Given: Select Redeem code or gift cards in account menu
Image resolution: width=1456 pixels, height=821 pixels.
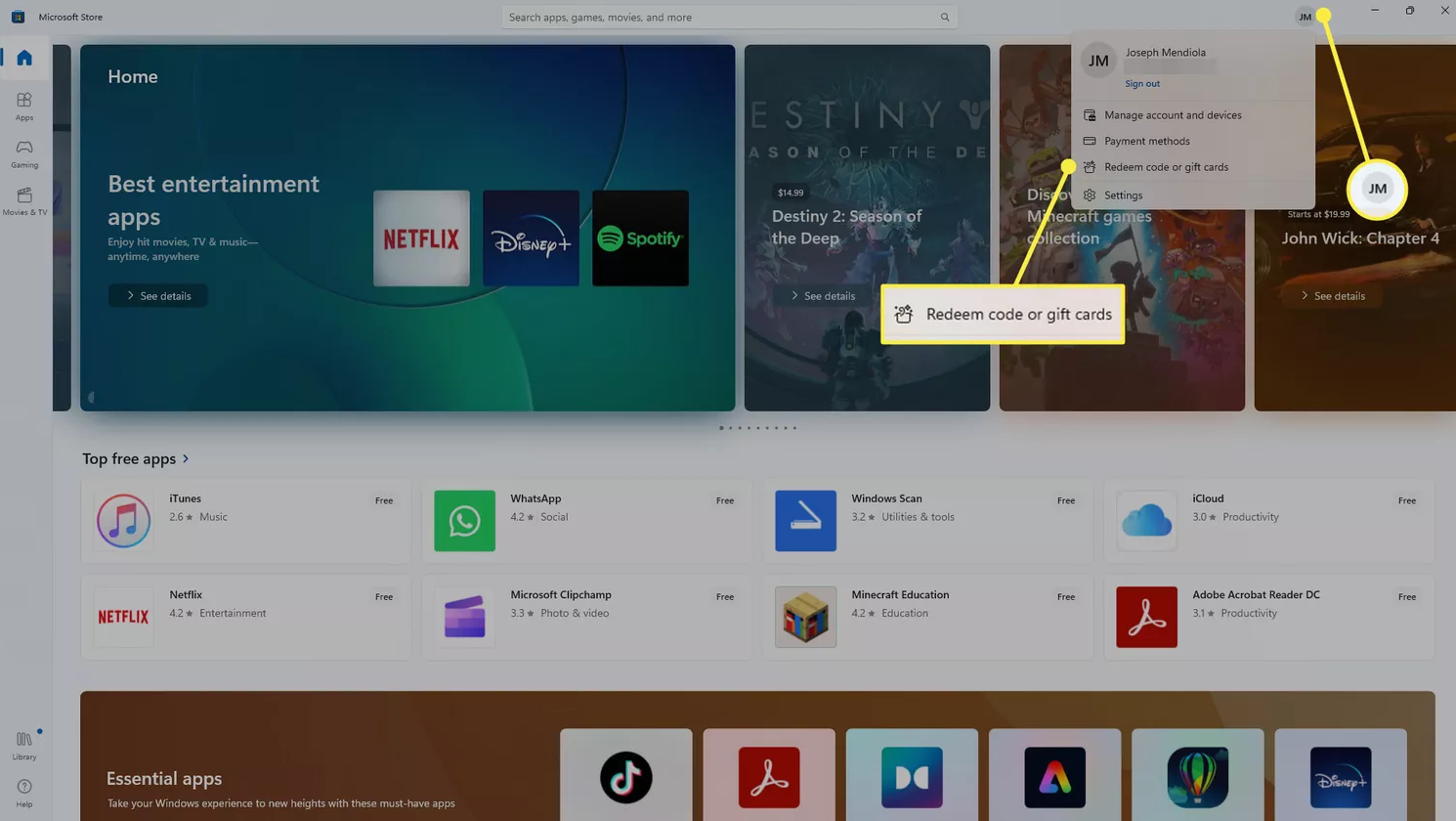Looking at the screenshot, I should 1192,167.
